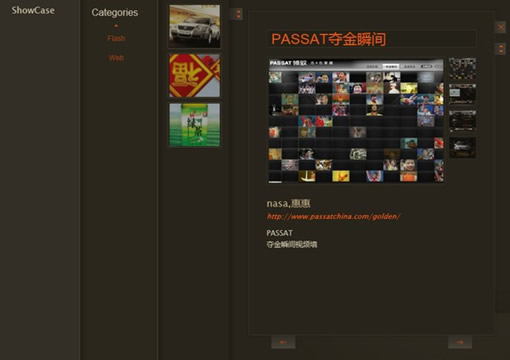Open the silver car project thumbnail
The height and width of the screenshot is (360, 510).
195,26
